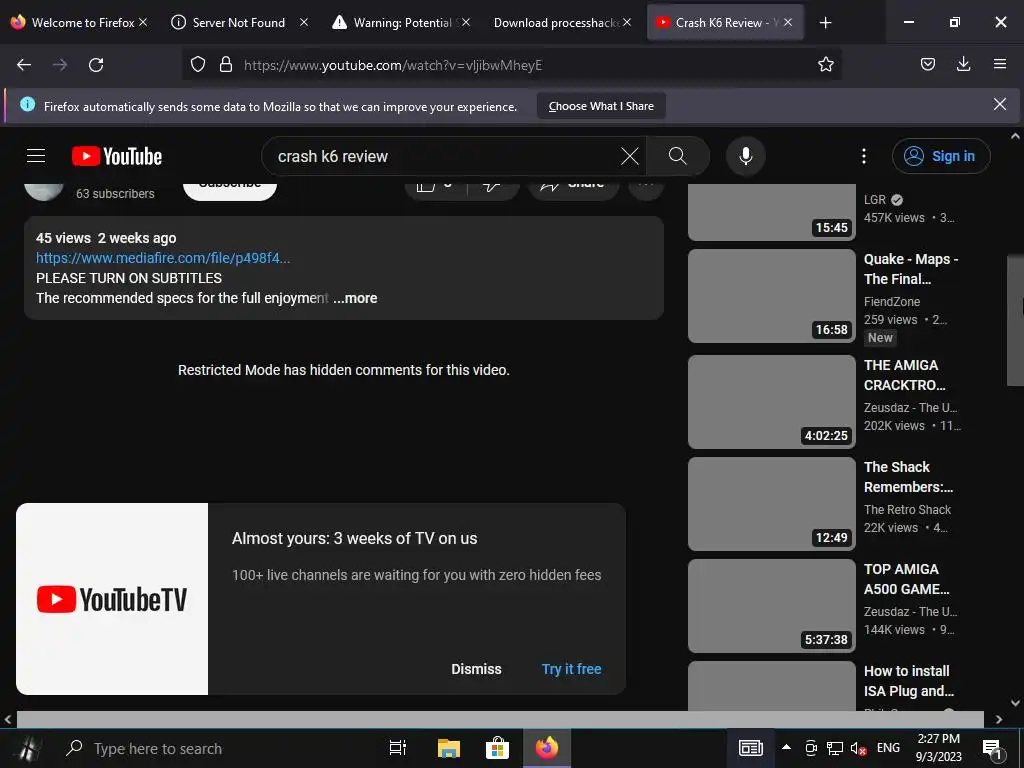The image size is (1024, 768).
Task: Go to the YouTube home logo
Action: click(117, 156)
